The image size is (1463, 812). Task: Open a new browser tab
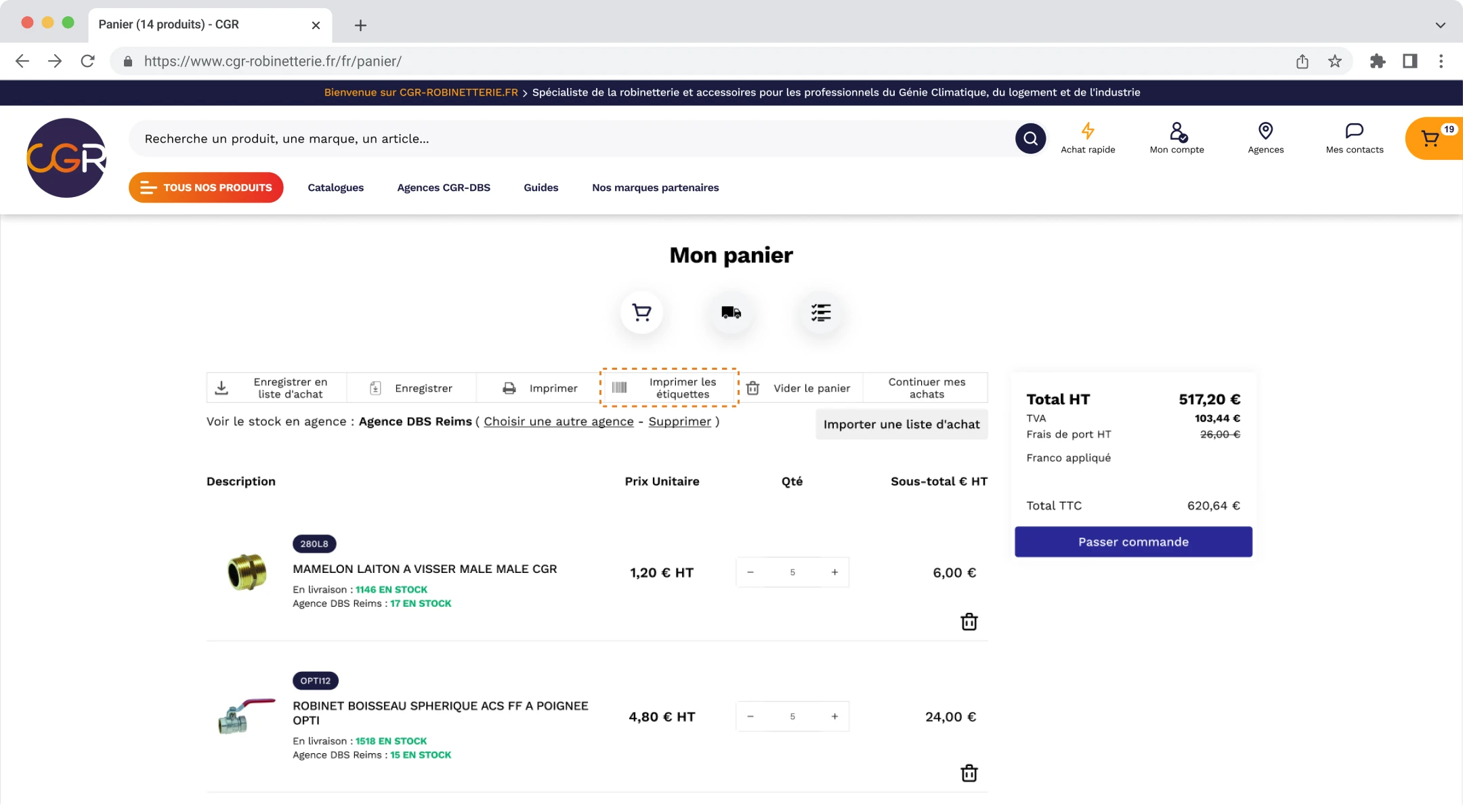pyautogui.click(x=360, y=25)
